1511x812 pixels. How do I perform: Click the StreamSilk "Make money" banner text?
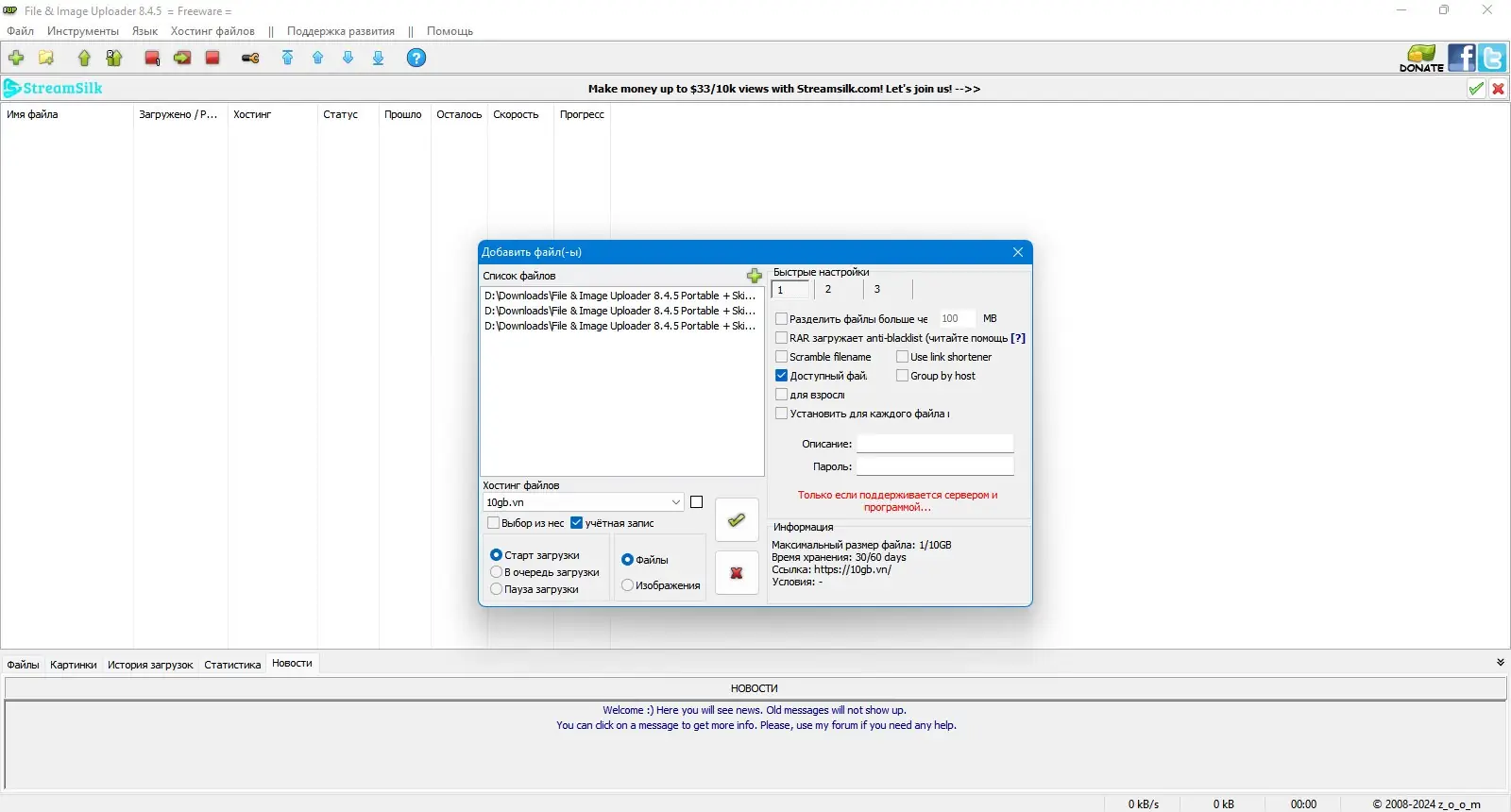[x=784, y=89]
